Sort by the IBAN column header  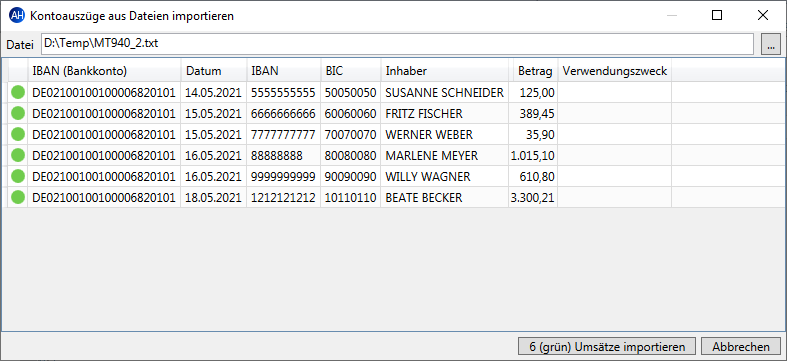284,71
